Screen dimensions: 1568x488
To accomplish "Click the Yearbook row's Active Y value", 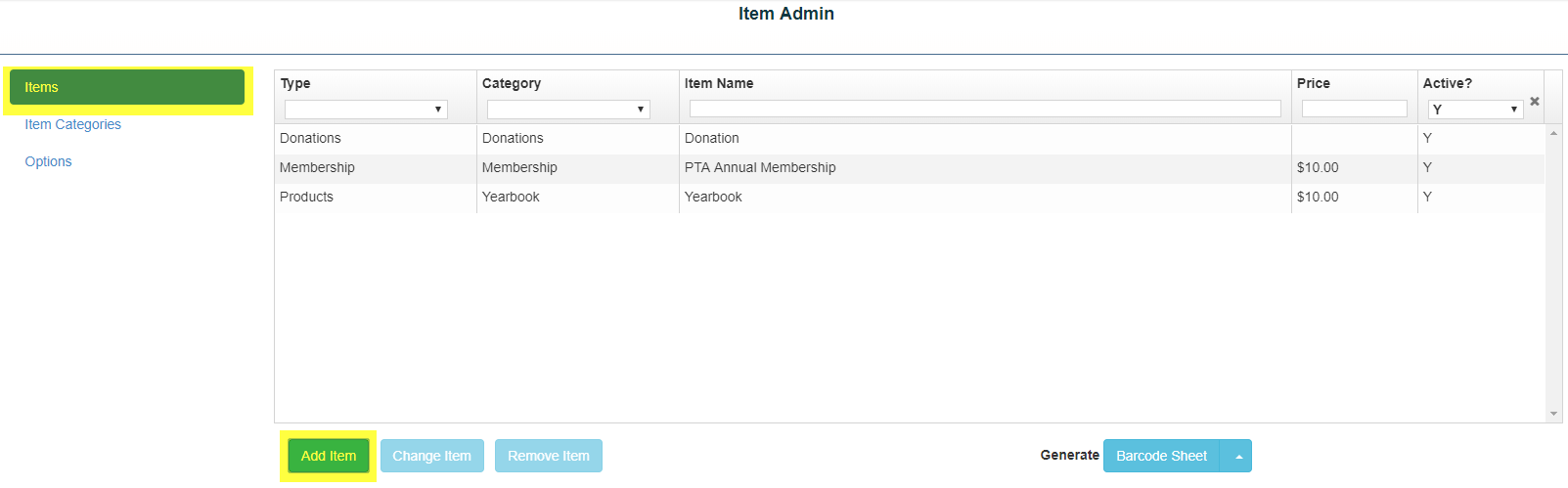I will 1427,198.
